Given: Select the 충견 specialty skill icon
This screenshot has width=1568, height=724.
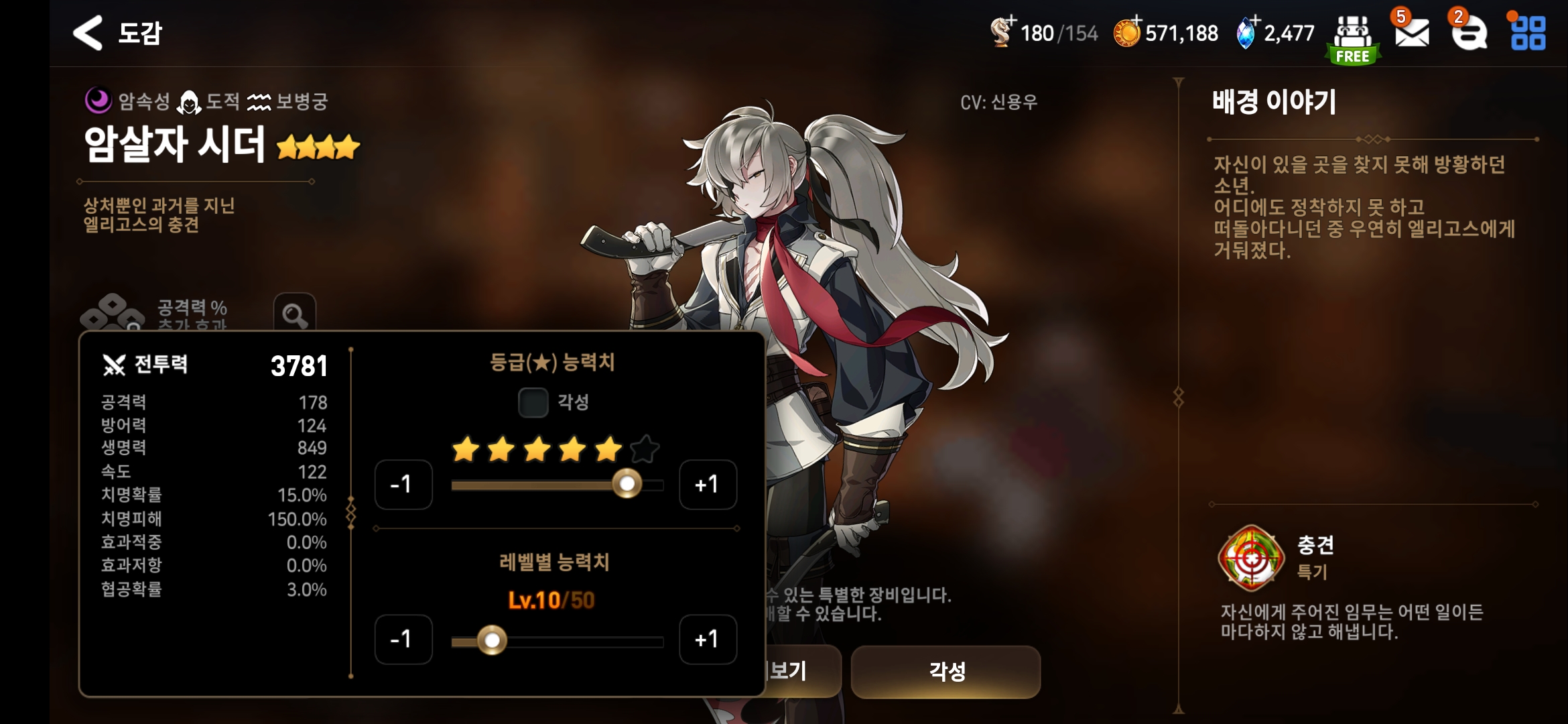Looking at the screenshot, I should [1250, 558].
